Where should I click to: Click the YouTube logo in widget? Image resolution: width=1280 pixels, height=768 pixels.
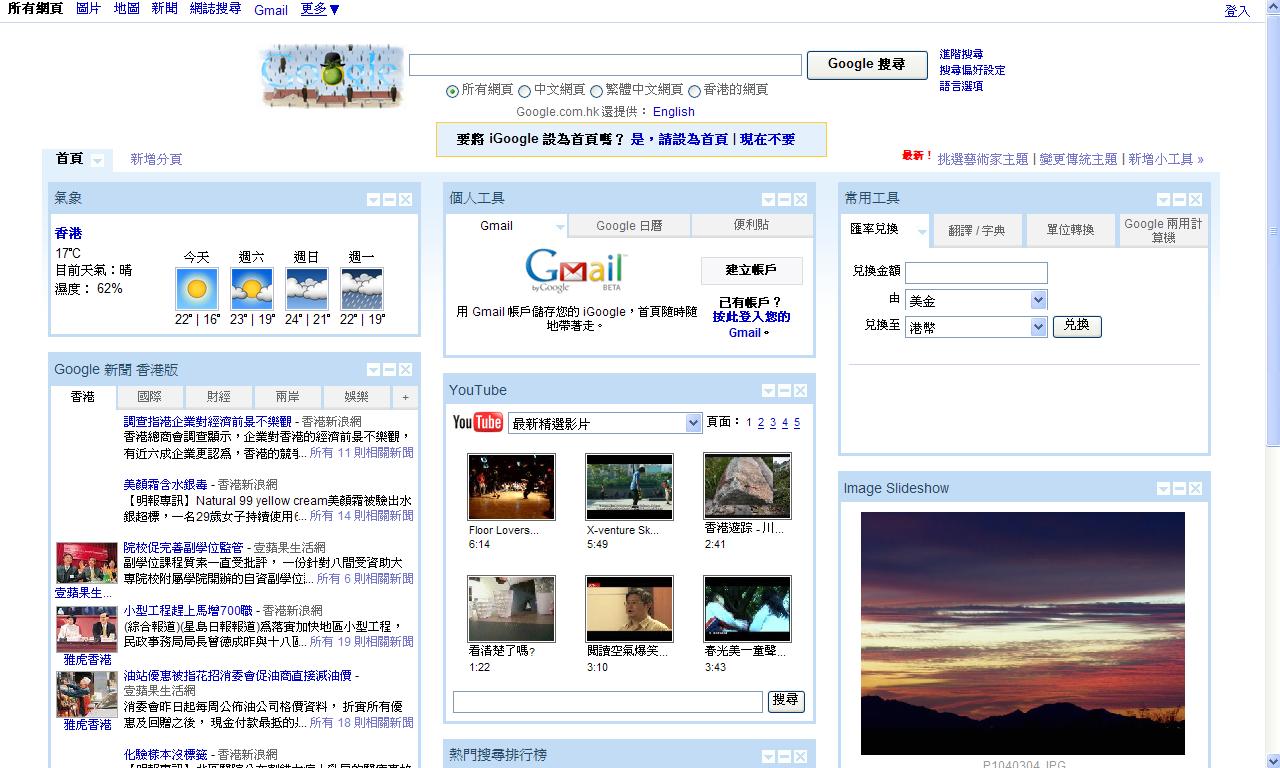[x=477, y=422]
